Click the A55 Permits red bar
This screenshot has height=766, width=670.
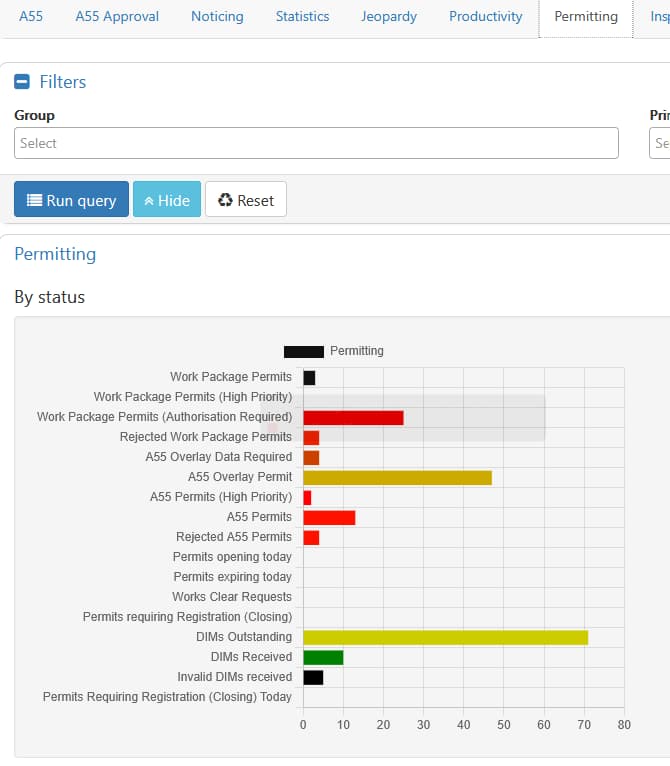pyautogui.click(x=329, y=517)
